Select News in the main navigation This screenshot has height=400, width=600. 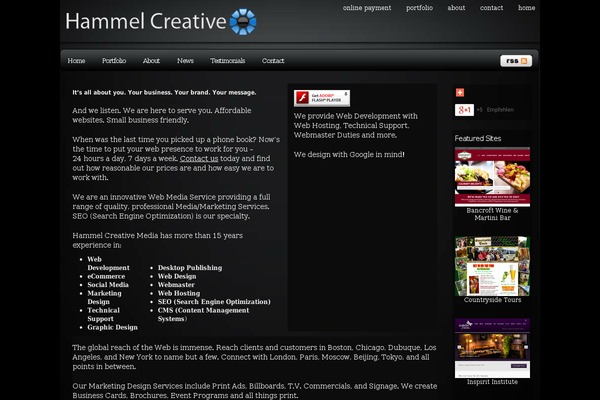pos(185,60)
